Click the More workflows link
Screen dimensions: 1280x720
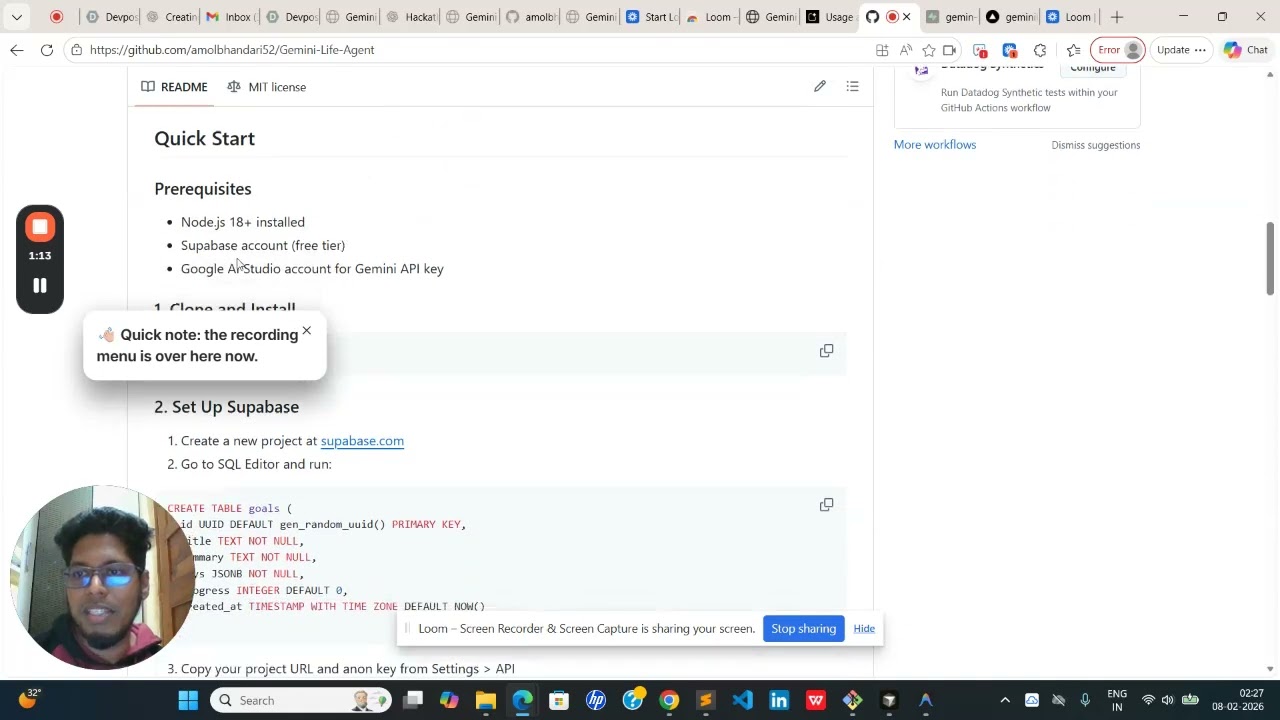click(x=935, y=145)
